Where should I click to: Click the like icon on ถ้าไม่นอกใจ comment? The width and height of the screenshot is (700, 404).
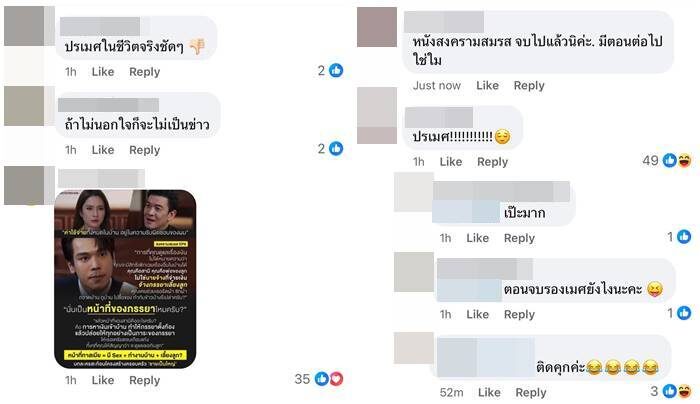(x=336, y=148)
